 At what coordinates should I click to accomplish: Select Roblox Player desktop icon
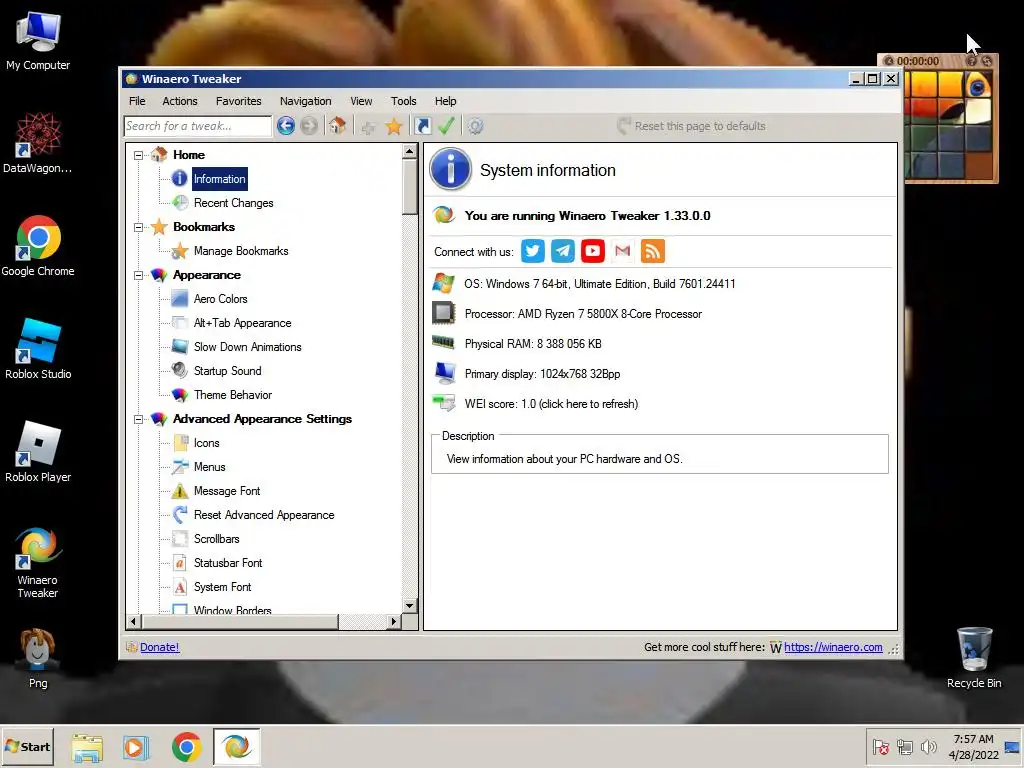point(38,452)
